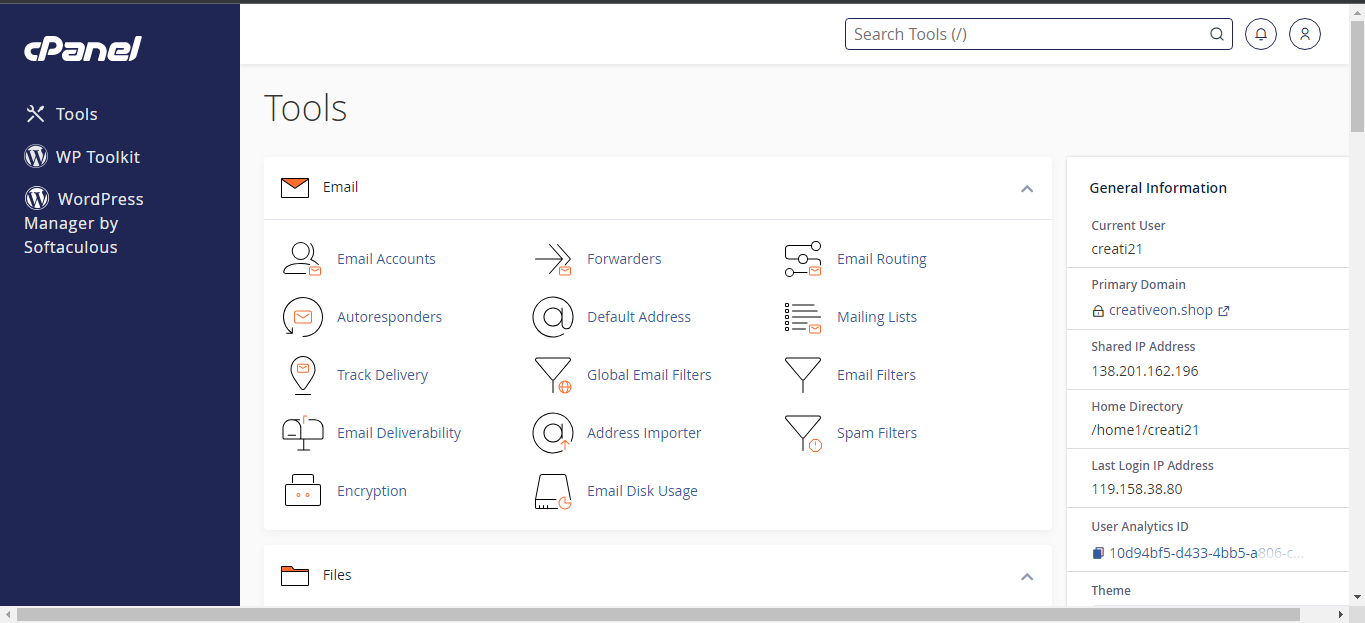Open the Email Filters link
The height and width of the screenshot is (623, 1365).
876,375
